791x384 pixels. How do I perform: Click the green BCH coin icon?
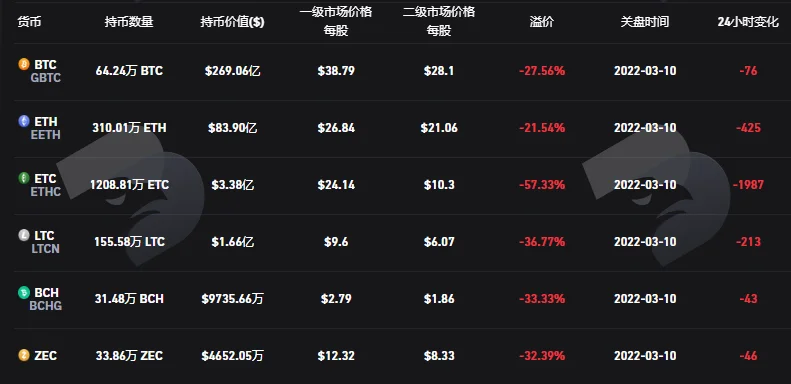pyautogui.click(x=24, y=292)
